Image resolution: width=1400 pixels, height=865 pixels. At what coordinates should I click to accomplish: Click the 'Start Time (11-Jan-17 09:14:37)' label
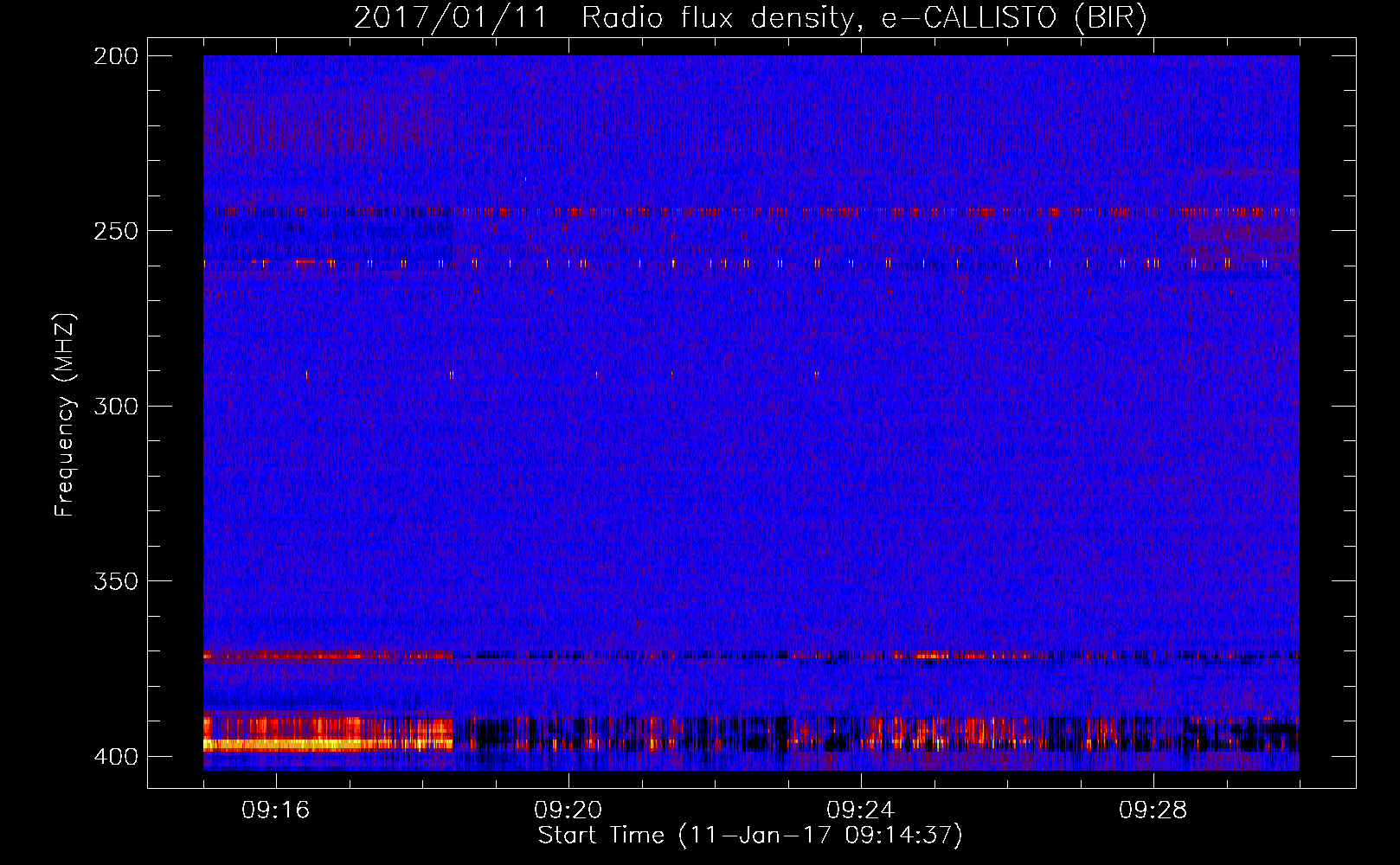(750, 836)
